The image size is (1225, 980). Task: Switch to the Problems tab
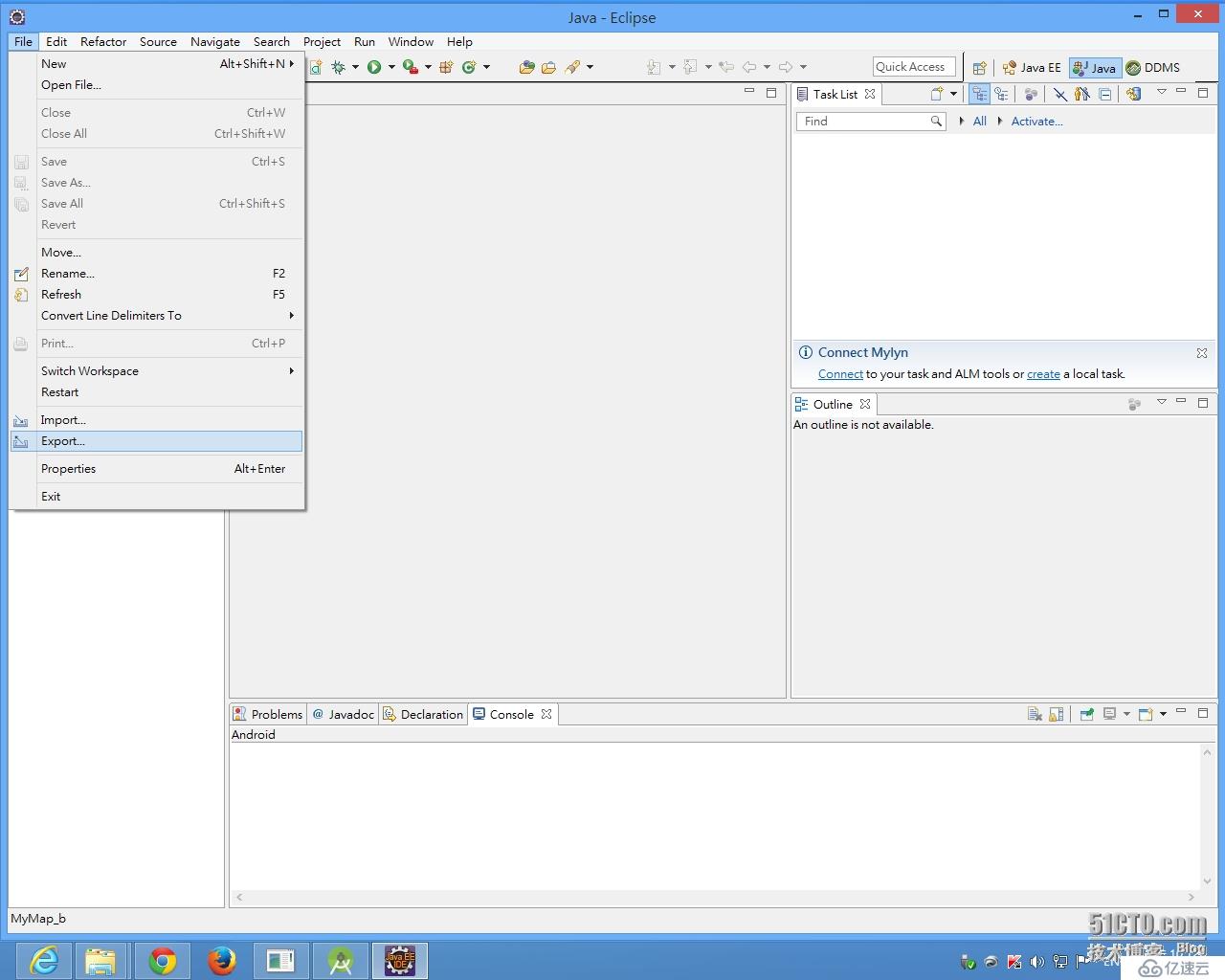[x=268, y=715]
